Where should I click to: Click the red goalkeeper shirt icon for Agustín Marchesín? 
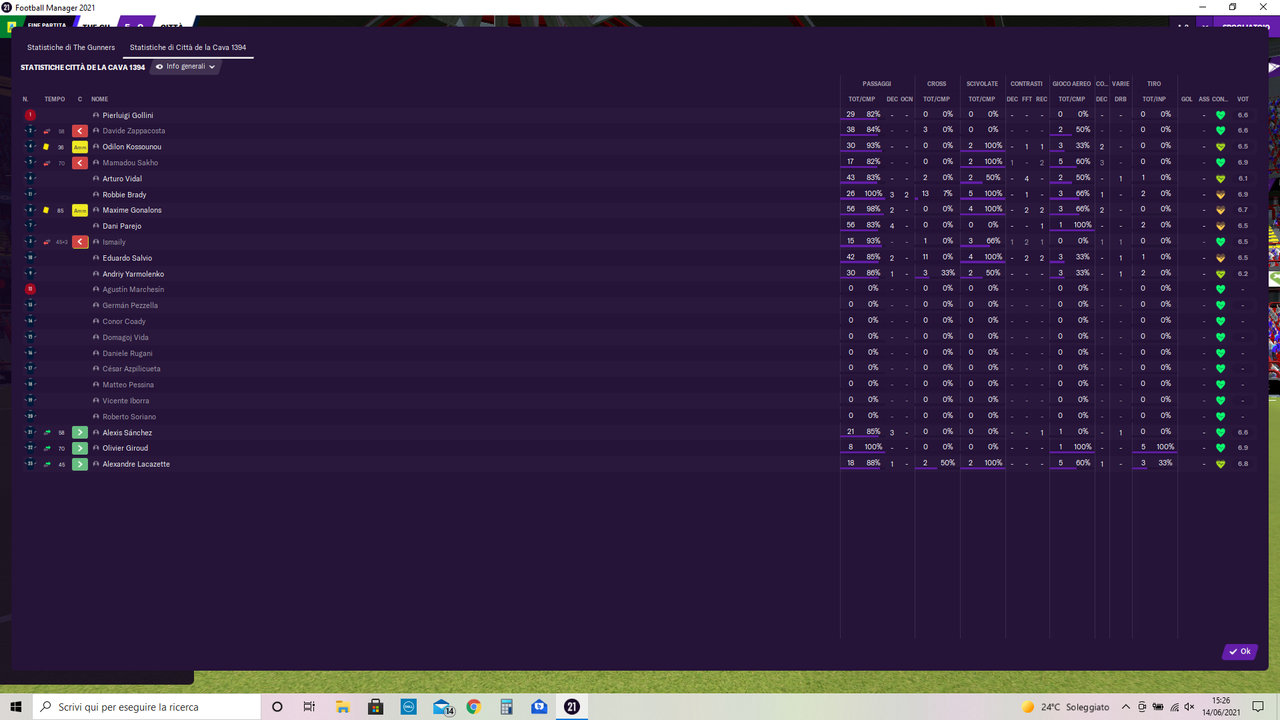pyautogui.click(x=30, y=289)
